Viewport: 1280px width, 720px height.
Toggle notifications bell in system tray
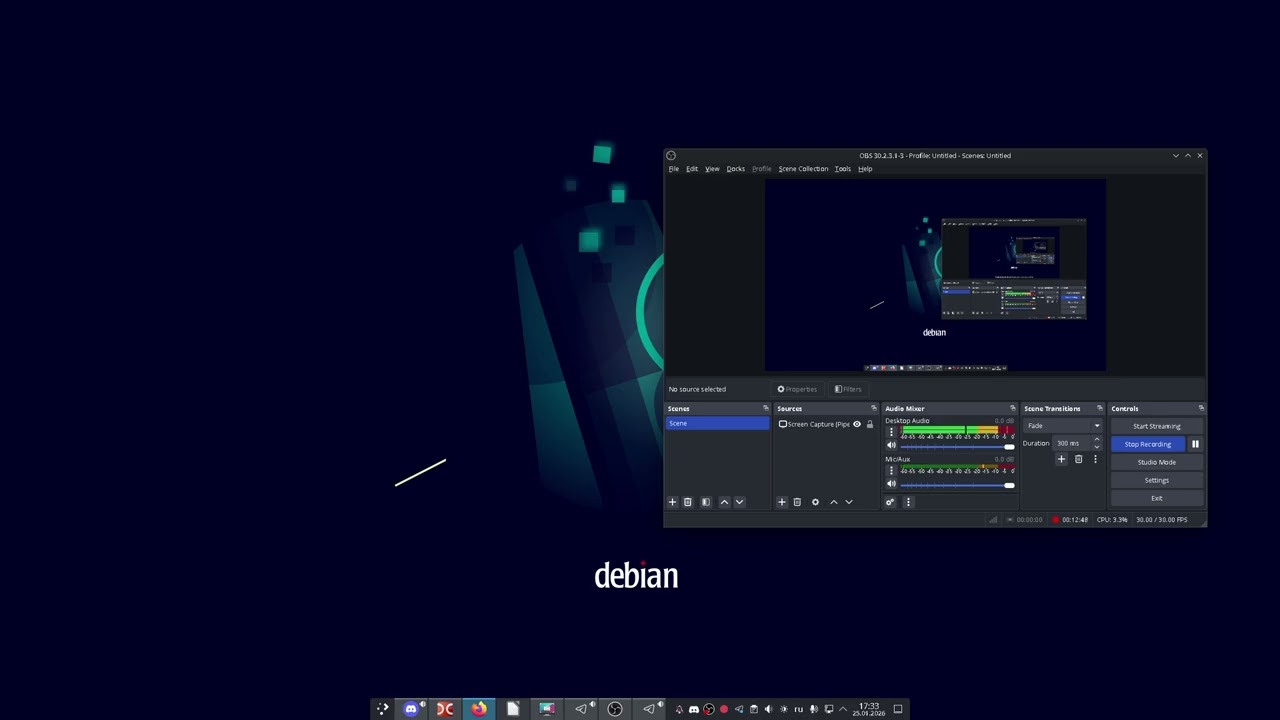pos(679,709)
